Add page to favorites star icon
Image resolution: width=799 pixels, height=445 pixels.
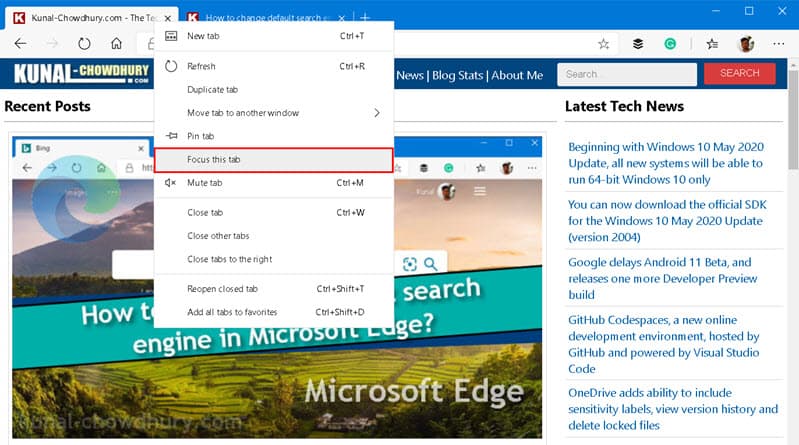[x=604, y=44]
